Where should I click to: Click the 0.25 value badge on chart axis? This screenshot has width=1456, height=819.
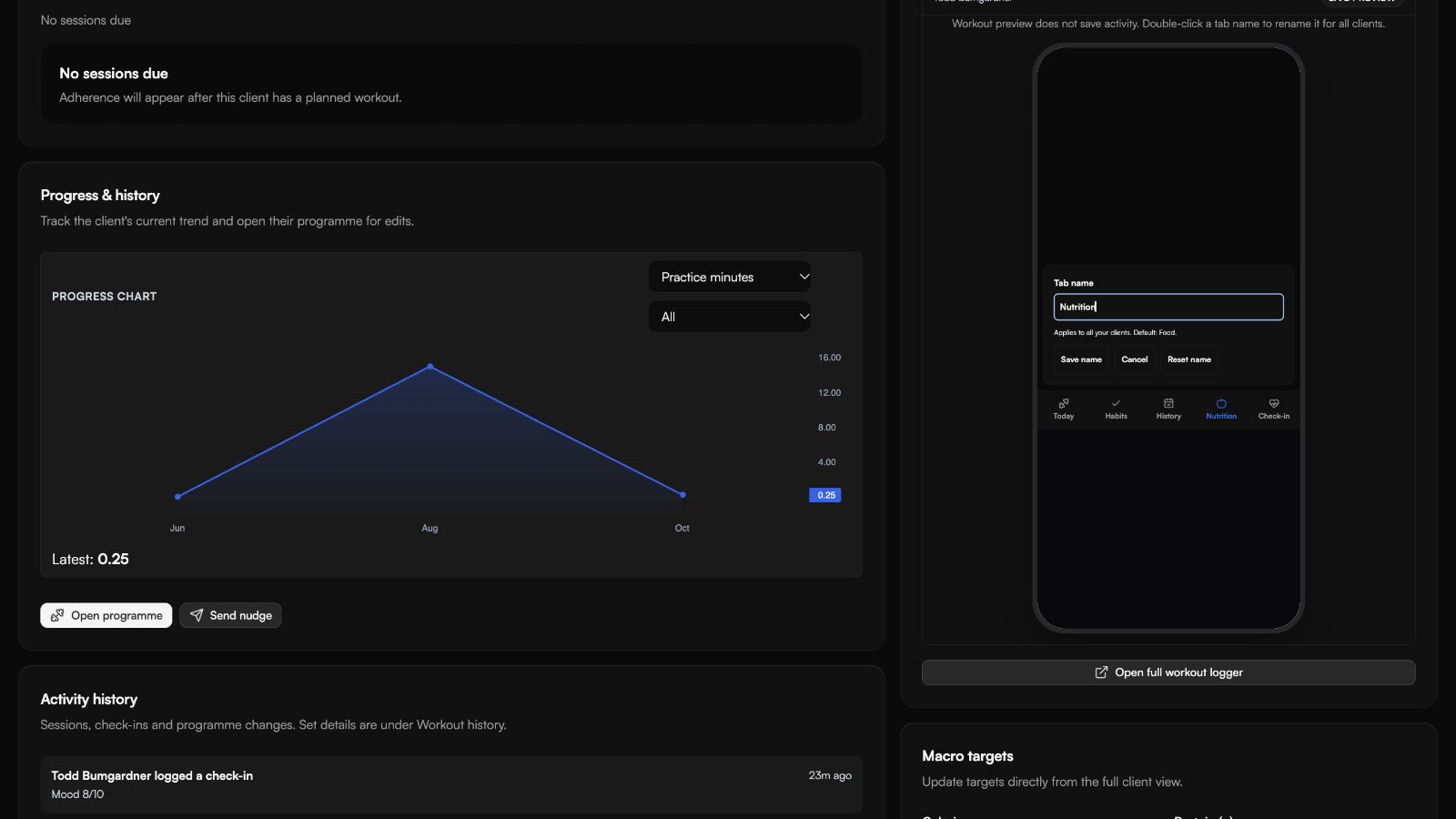(825, 495)
